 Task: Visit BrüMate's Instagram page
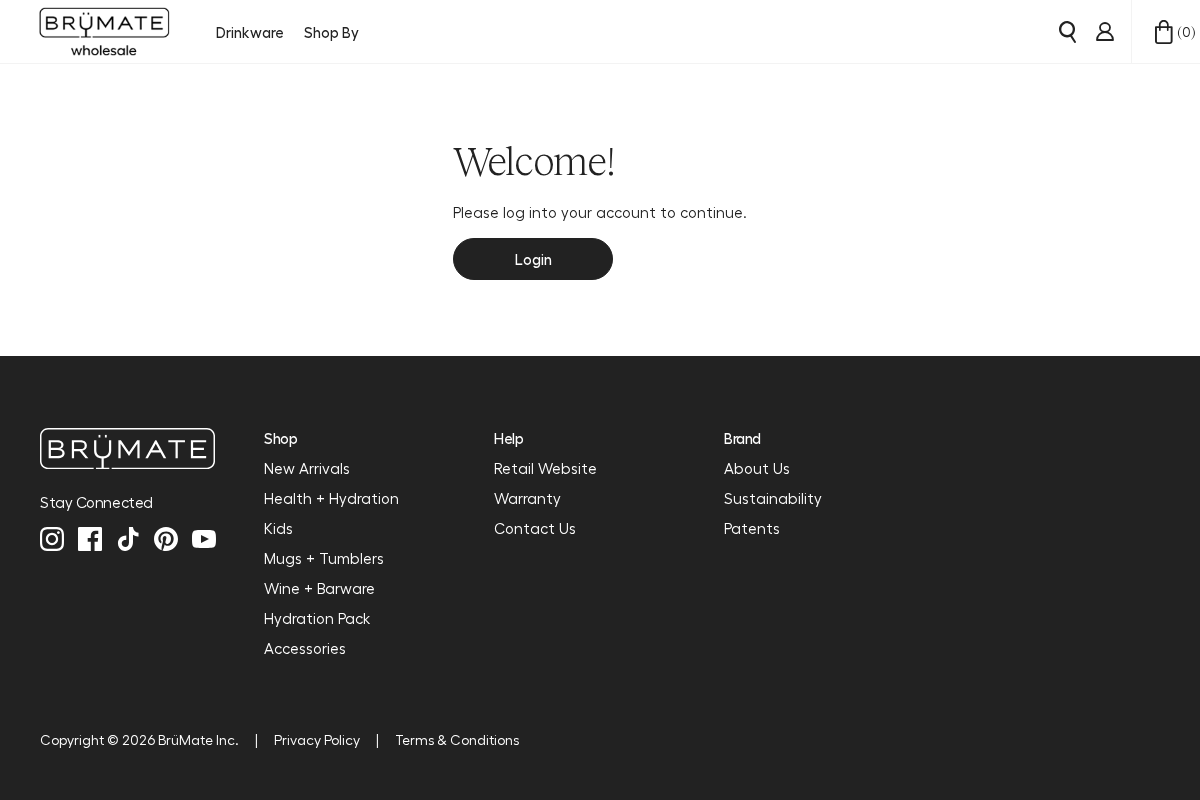52,539
